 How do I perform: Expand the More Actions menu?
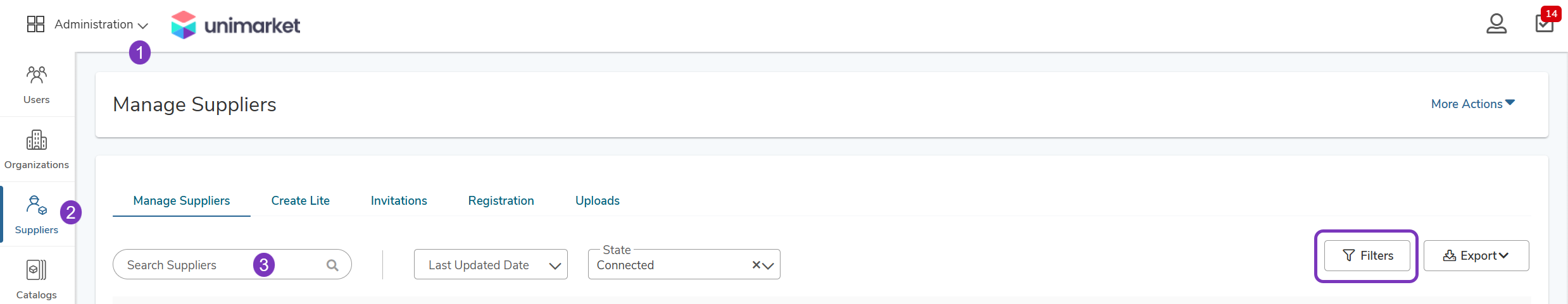1473,104
